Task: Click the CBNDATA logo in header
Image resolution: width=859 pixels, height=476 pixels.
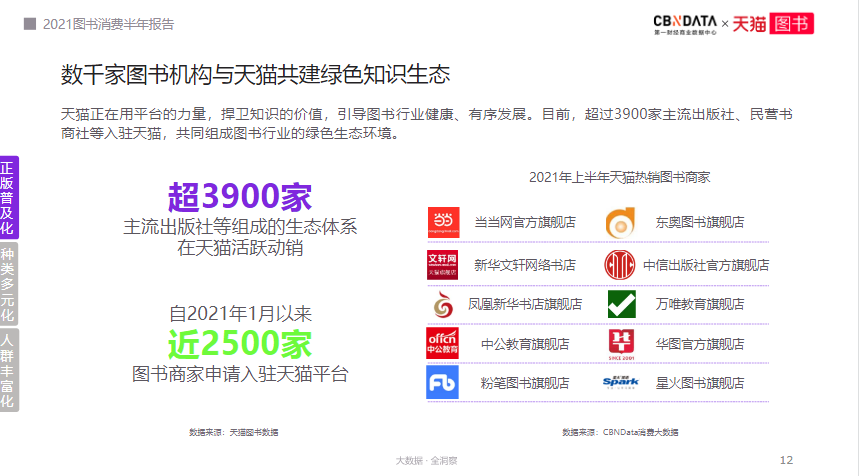Action: pyautogui.click(x=685, y=25)
